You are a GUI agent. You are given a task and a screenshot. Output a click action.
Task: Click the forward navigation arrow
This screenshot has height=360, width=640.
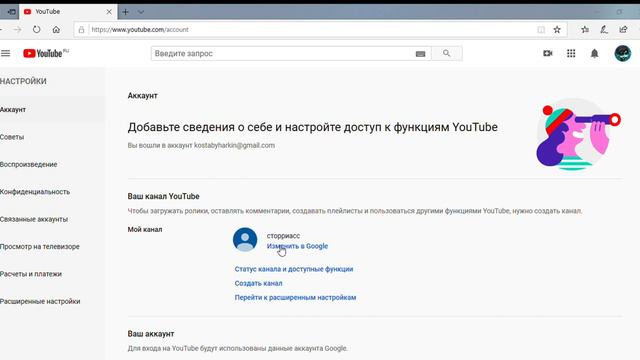pyautogui.click(x=17, y=29)
